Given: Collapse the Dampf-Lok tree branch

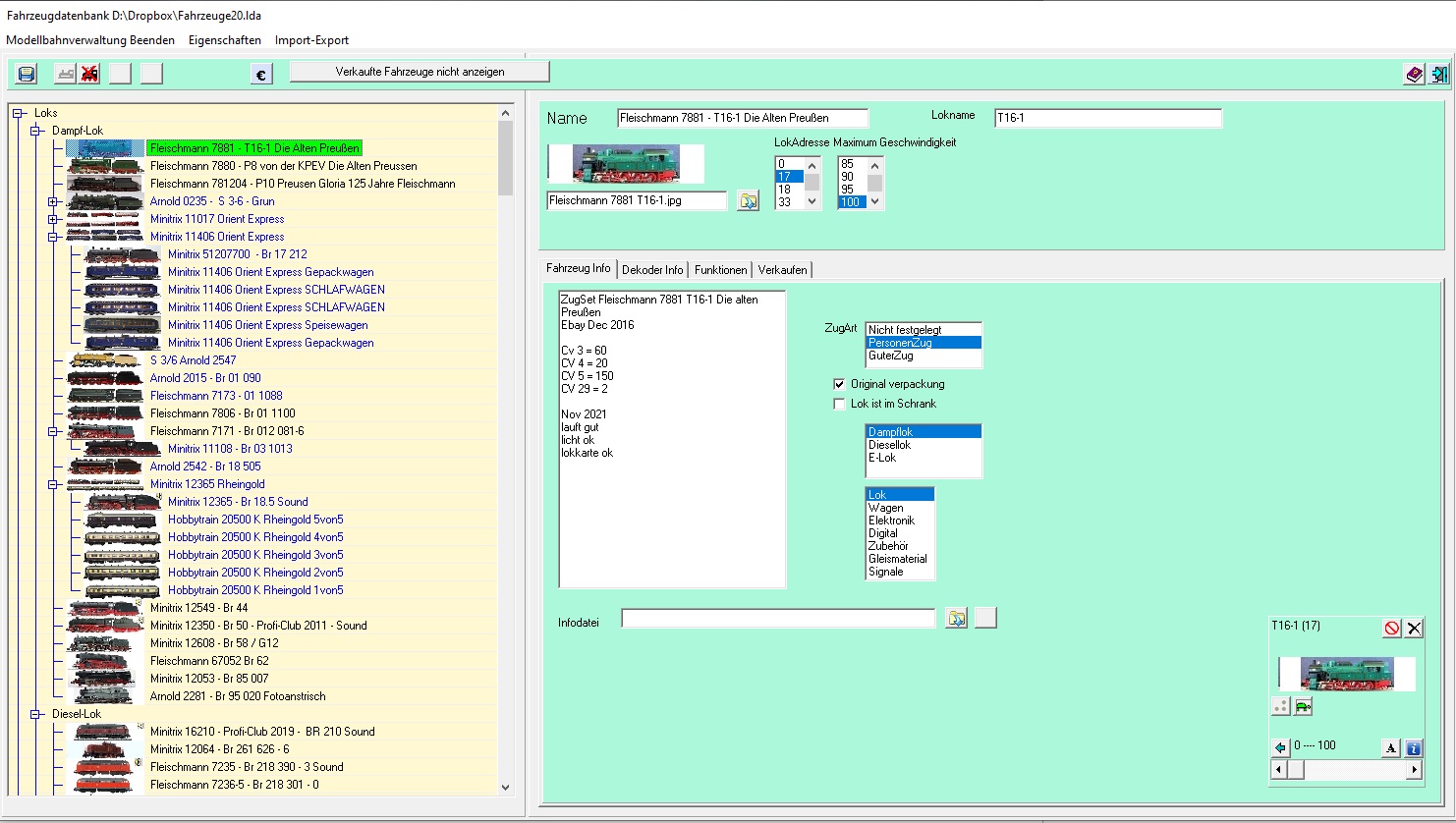Looking at the screenshot, I should coord(35,131).
